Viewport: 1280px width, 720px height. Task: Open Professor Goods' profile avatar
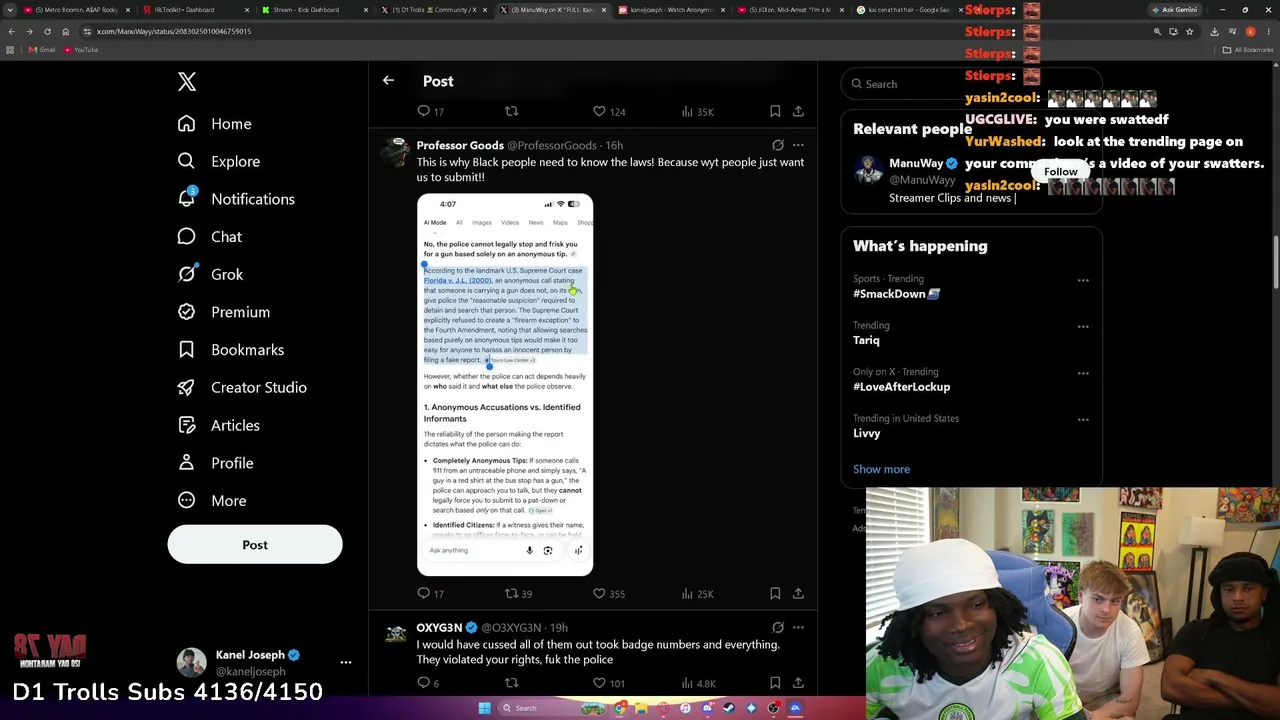[397, 153]
